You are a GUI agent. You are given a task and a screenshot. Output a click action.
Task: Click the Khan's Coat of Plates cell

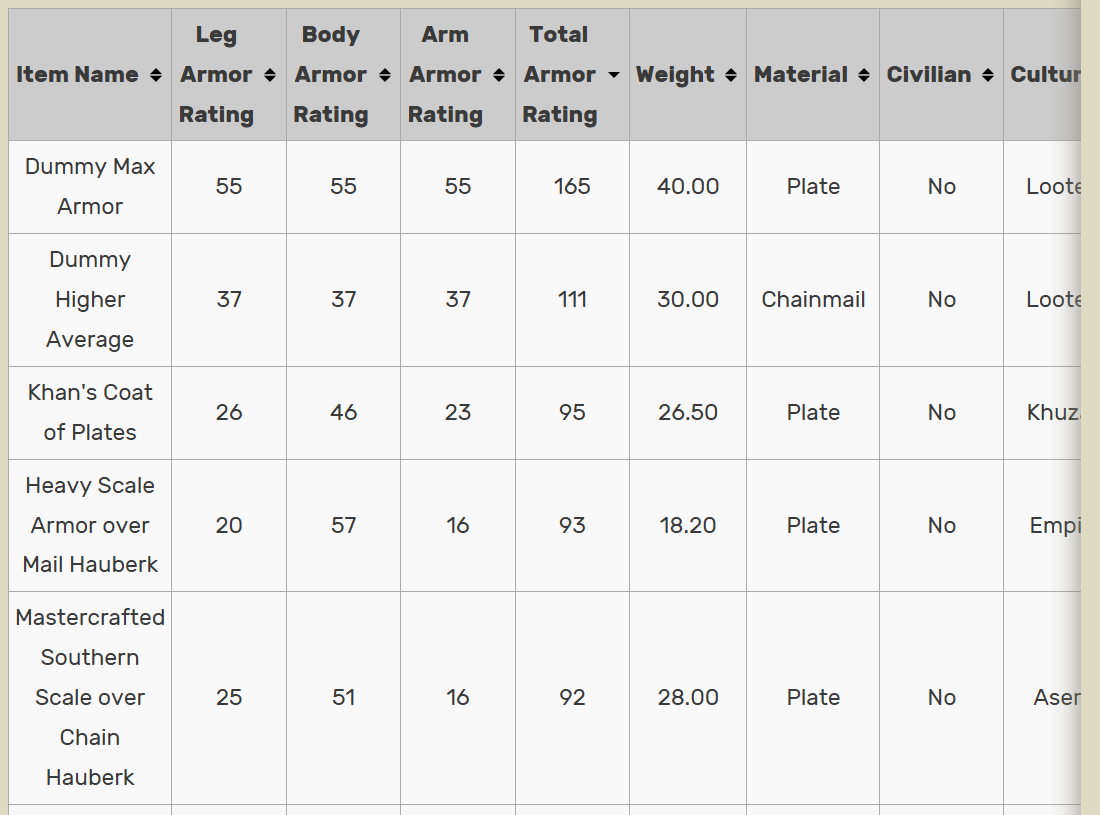coord(90,412)
